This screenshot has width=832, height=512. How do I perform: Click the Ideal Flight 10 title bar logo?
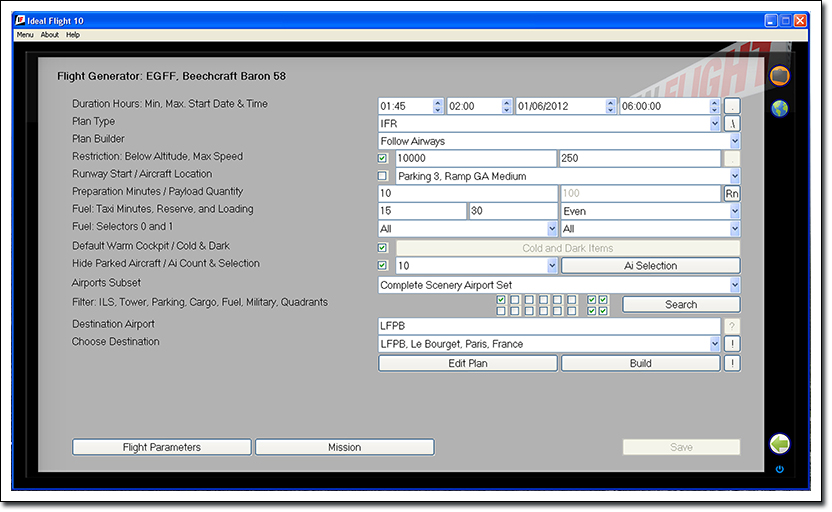point(20,21)
